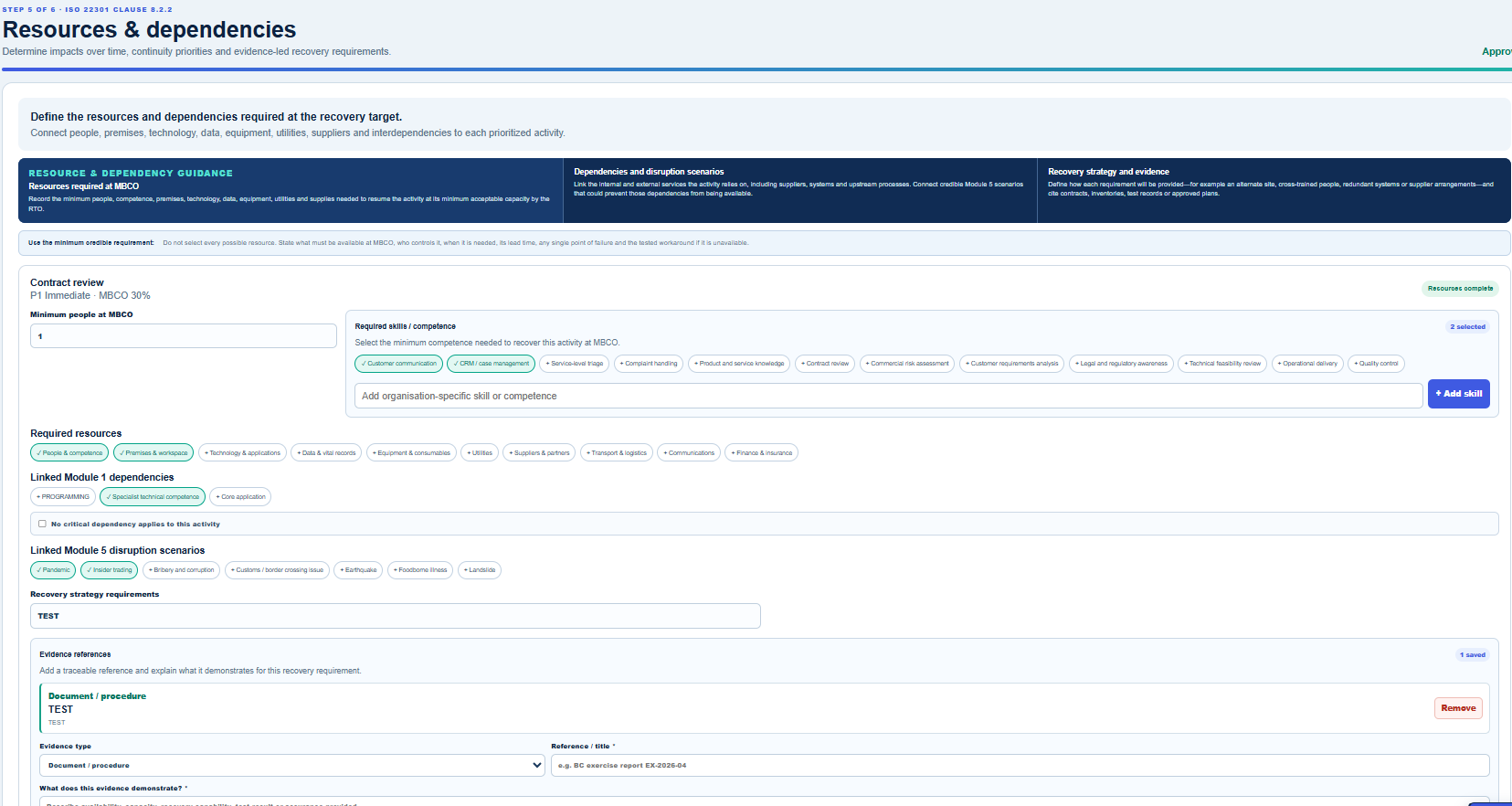The height and width of the screenshot is (806, 1512).
Task: Add the Customer requirements analysis chip
Action: click(x=1011, y=364)
